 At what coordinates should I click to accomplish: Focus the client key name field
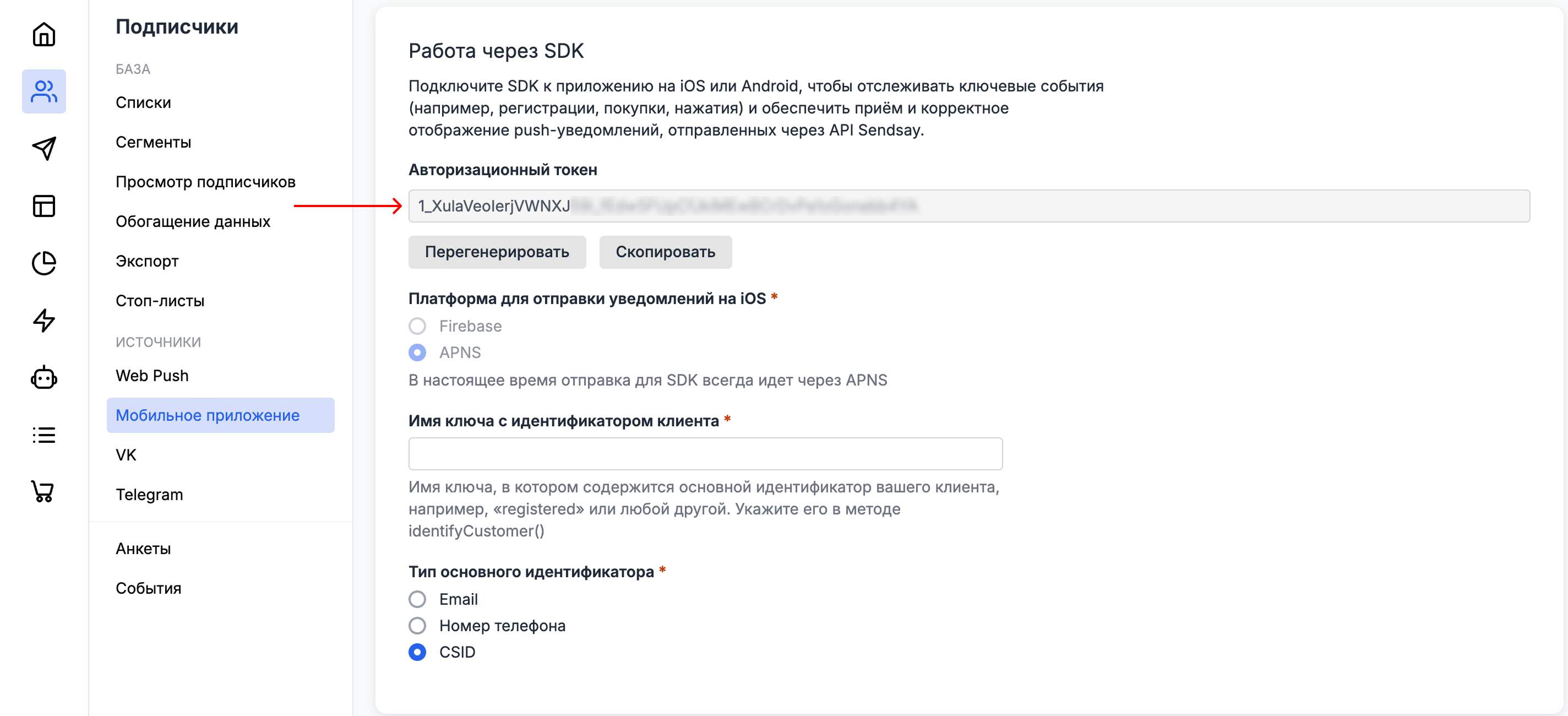pyautogui.click(x=705, y=454)
